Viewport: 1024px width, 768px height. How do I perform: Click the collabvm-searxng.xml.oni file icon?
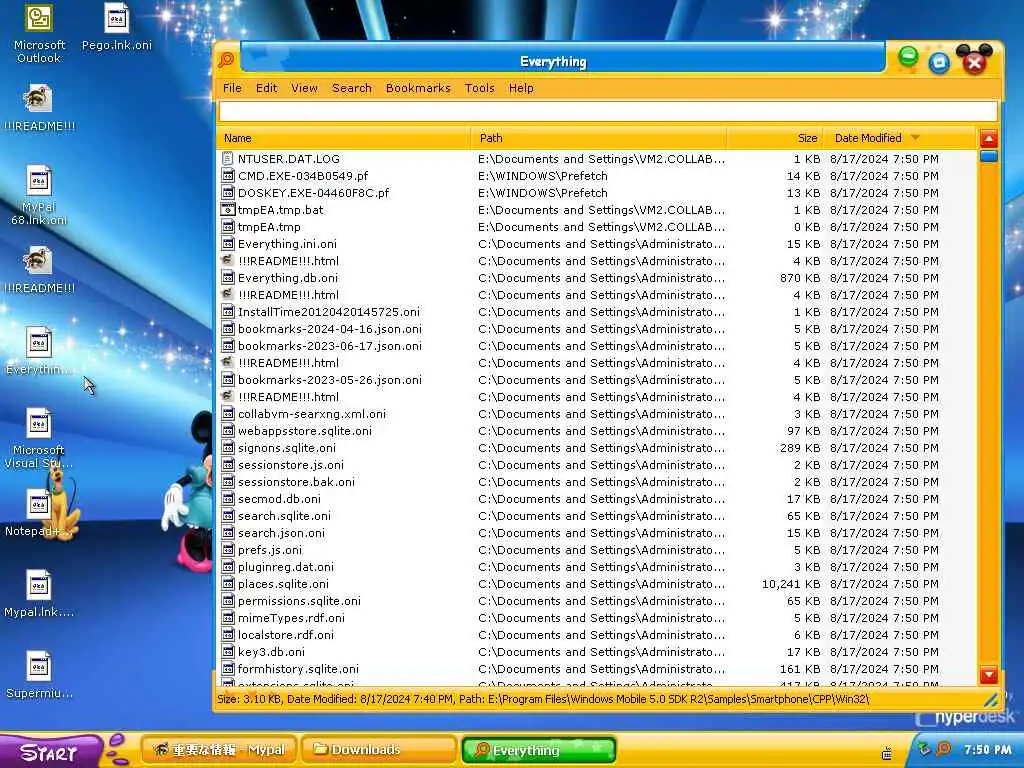pyautogui.click(x=227, y=413)
